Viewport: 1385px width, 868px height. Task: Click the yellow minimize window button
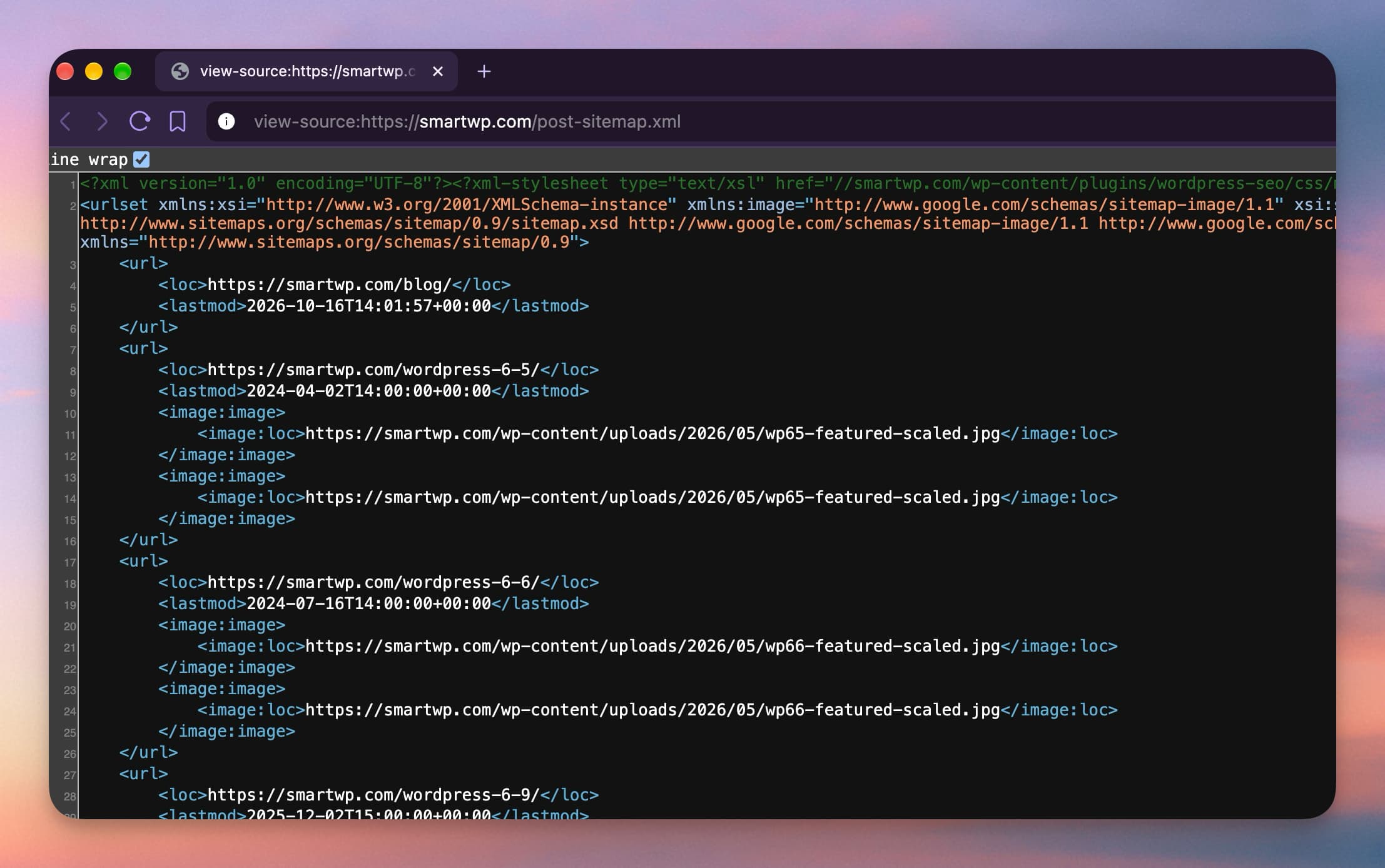[94, 71]
